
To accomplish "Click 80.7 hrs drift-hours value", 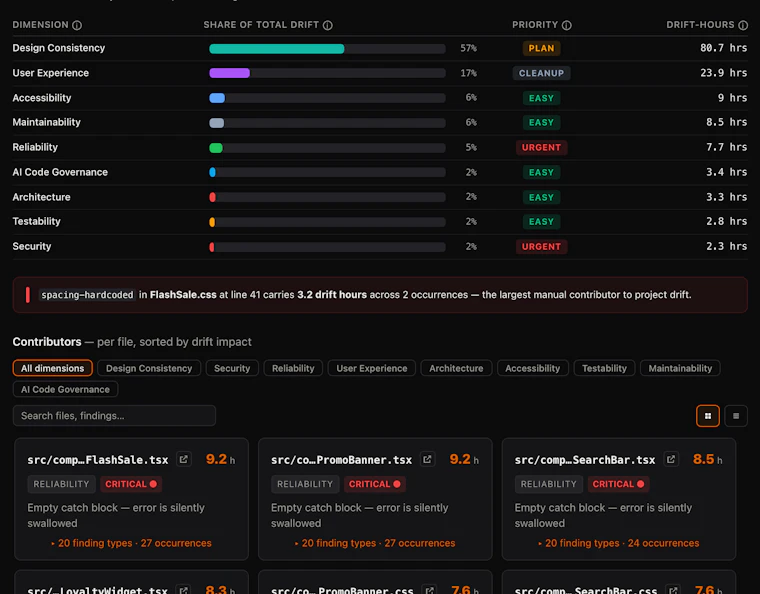I will pos(723,48).
